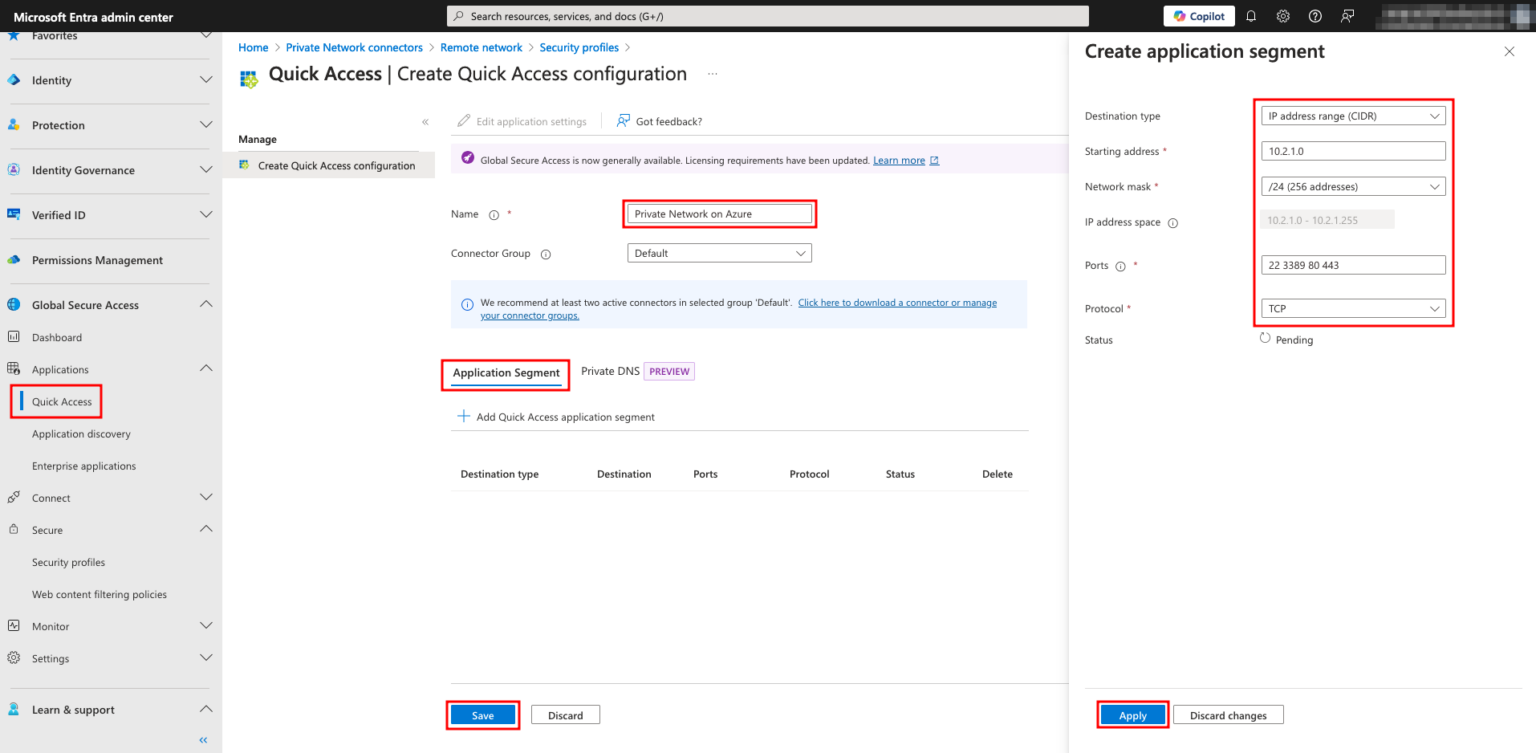Click the Edit application settings pencil icon
Screen dimensions: 1536x753
tap(464, 120)
